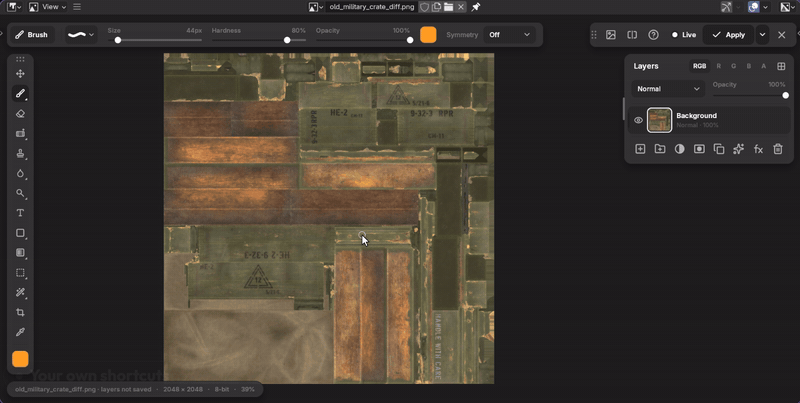Open the far-right editor type dropdown
The width and height of the screenshot is (800, 403).
788,7
